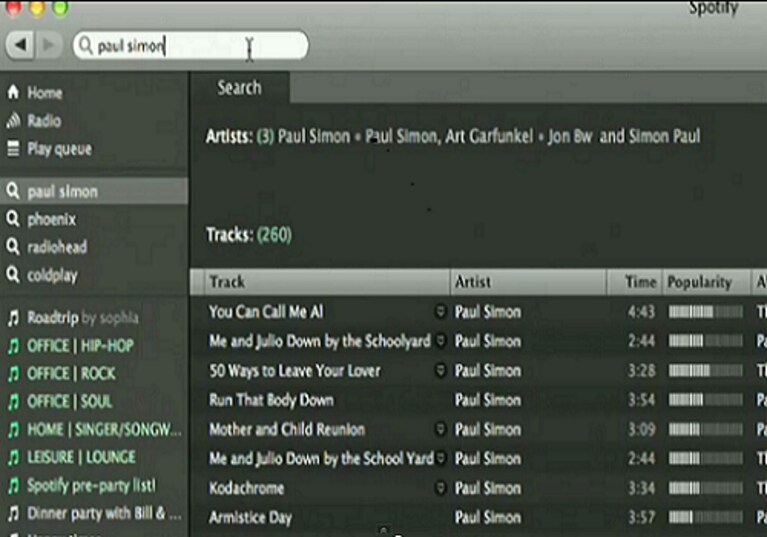Select track Armistice Day

pyautogui.click(x=250, y=517)
